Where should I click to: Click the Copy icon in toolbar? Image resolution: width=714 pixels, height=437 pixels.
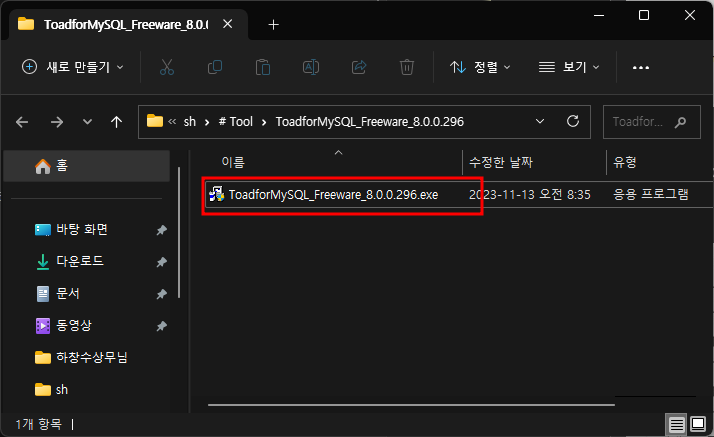coord(215,67)
